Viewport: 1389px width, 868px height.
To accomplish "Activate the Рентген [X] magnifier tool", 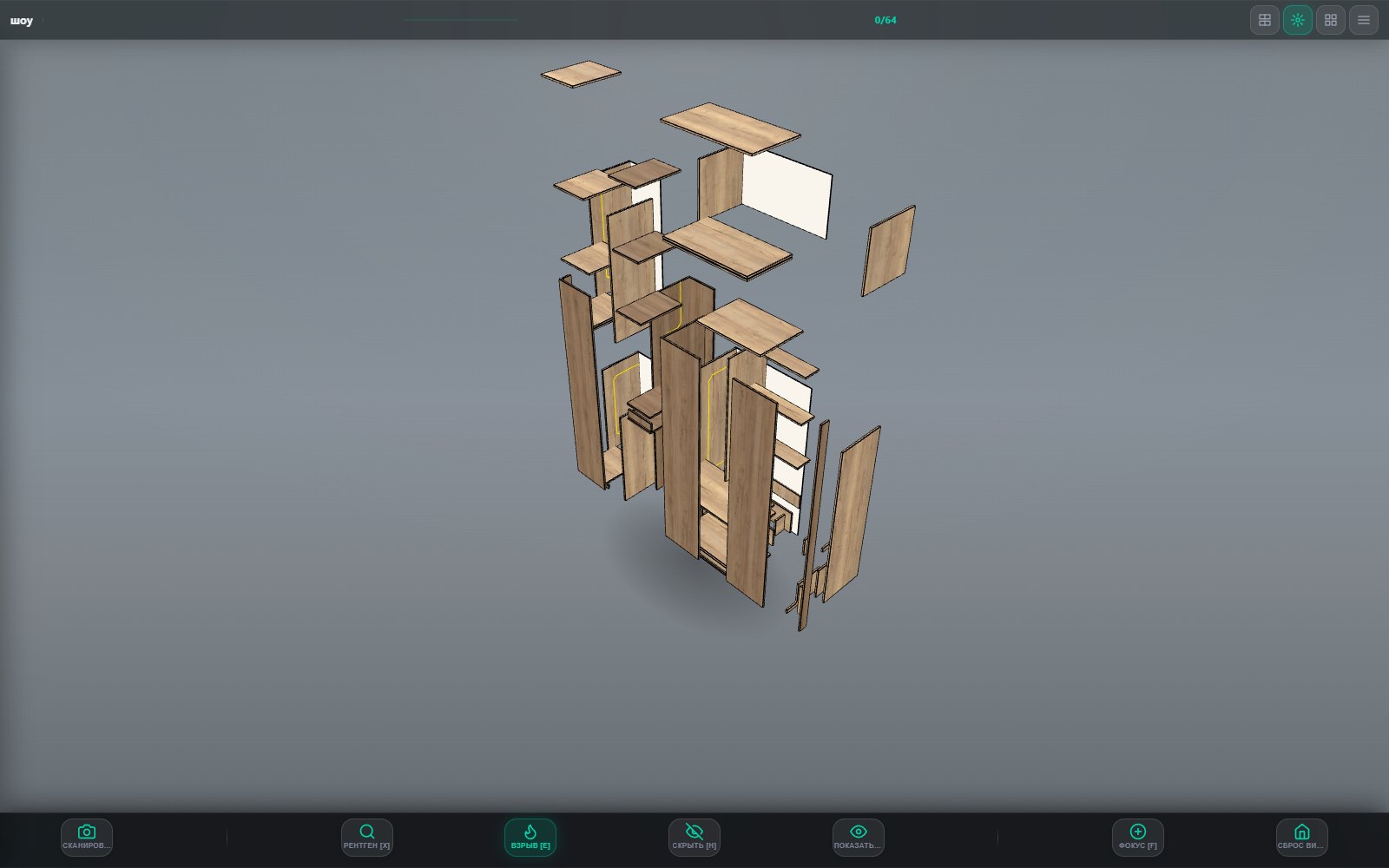I will pyautogui.click(x=367, y=838).
